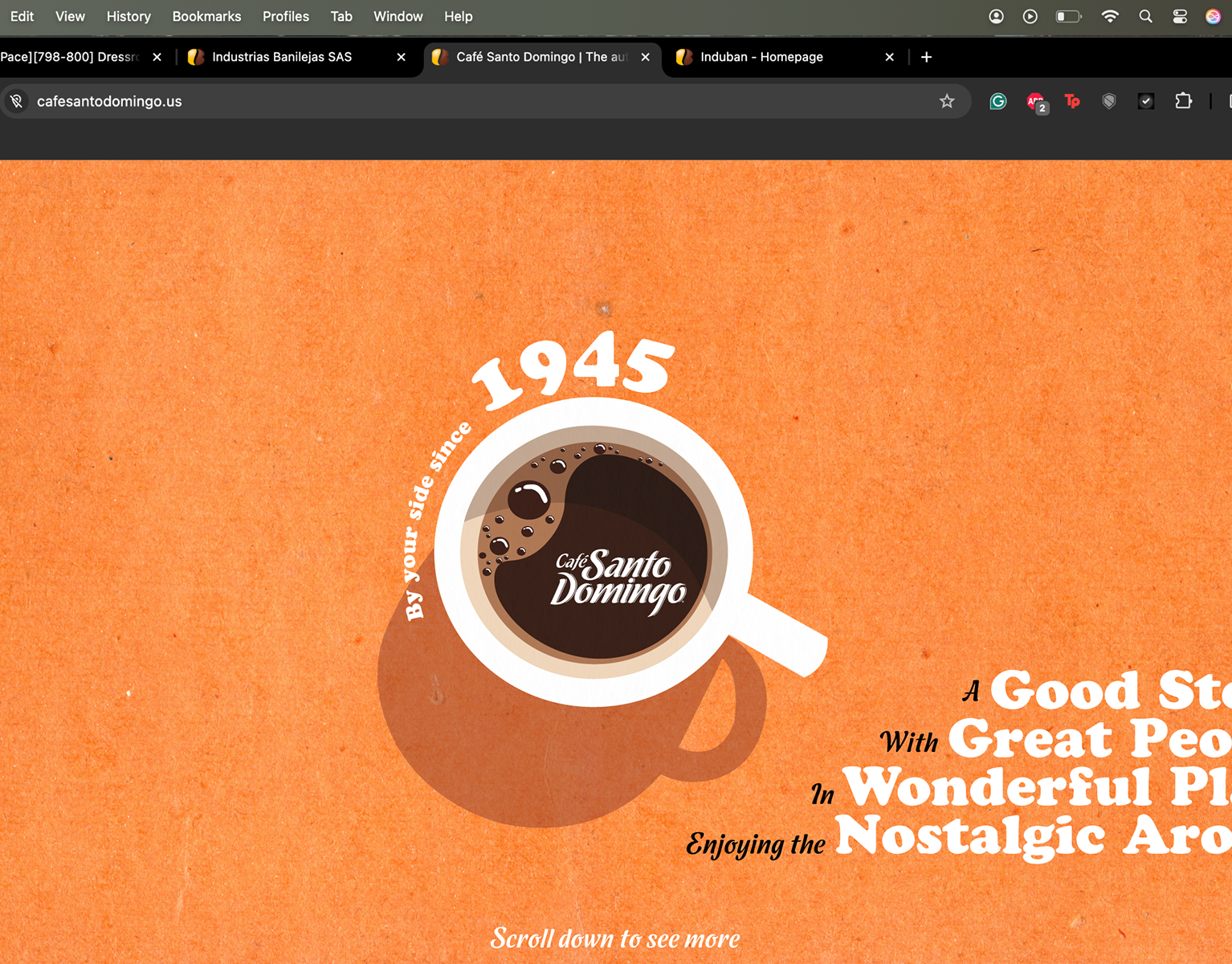Open Siri from the menu bar
The height and width of the screenshot is (964, 1232).
coord(1214,16)
